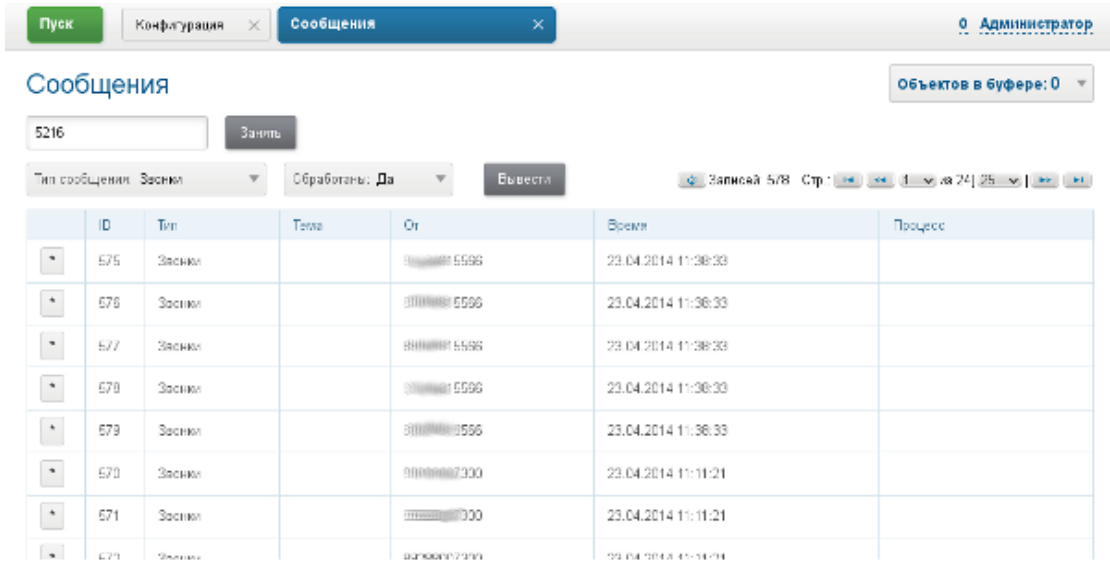This screenshot has width=1110, height=570.
Task: Open the Обработаны filter dropdown
Action: pos(368,180)
